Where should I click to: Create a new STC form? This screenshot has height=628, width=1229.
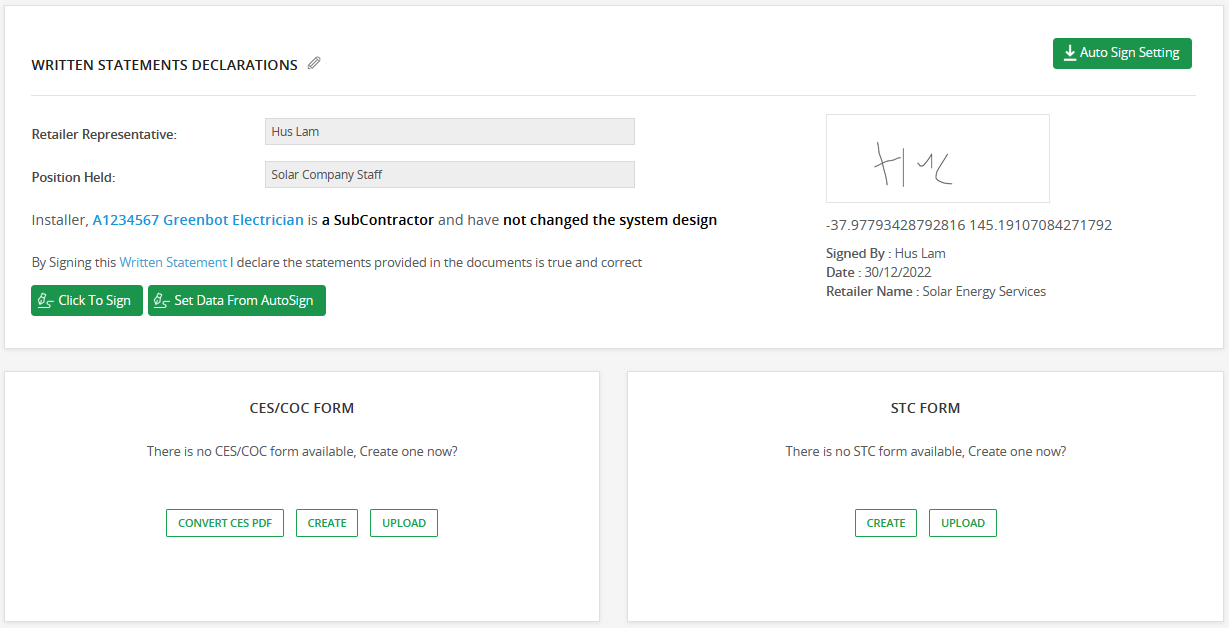click(886, 523)
